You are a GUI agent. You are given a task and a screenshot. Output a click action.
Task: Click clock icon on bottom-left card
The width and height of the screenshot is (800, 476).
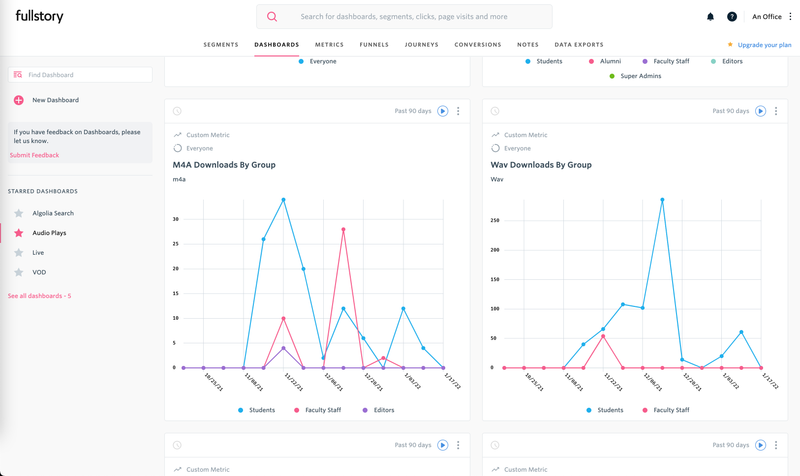coord(177,445)
